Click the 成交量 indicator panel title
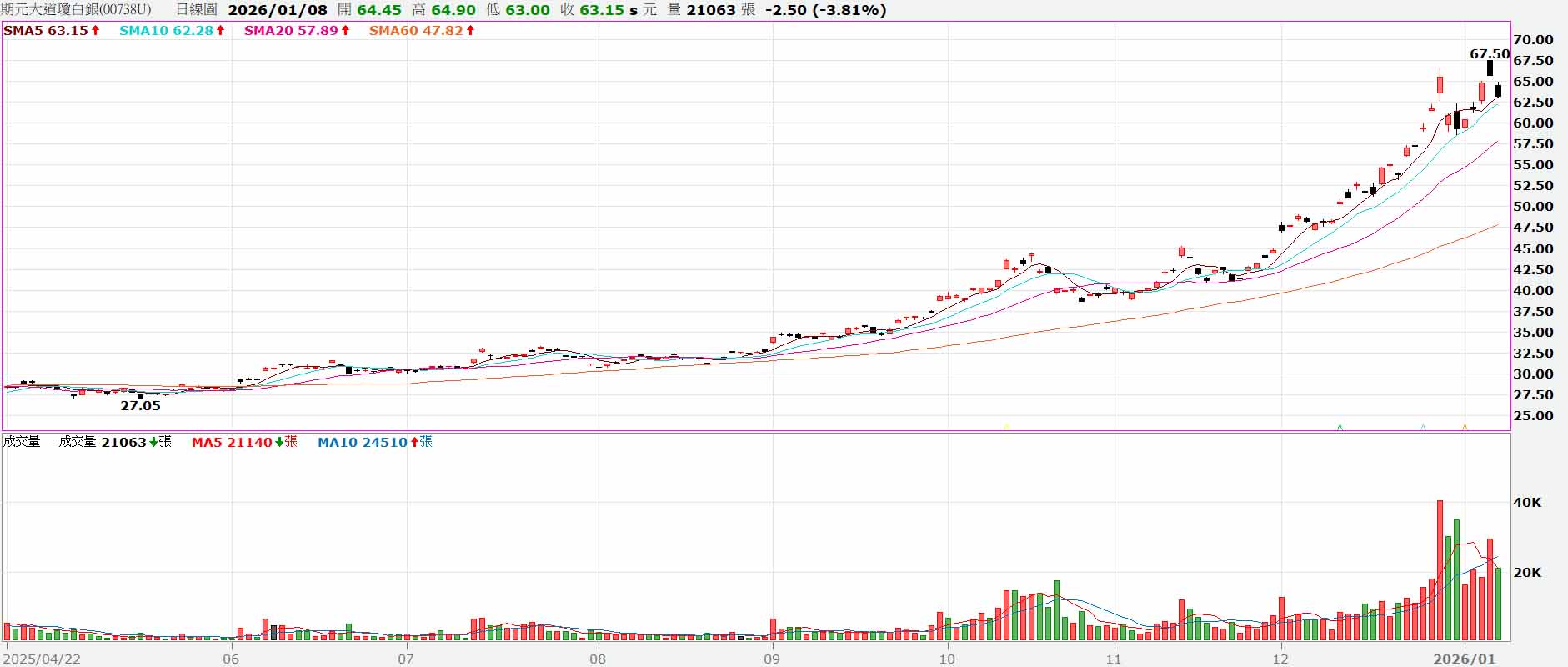This screenshot has height=667, width=1568. [x=22, y=442]
